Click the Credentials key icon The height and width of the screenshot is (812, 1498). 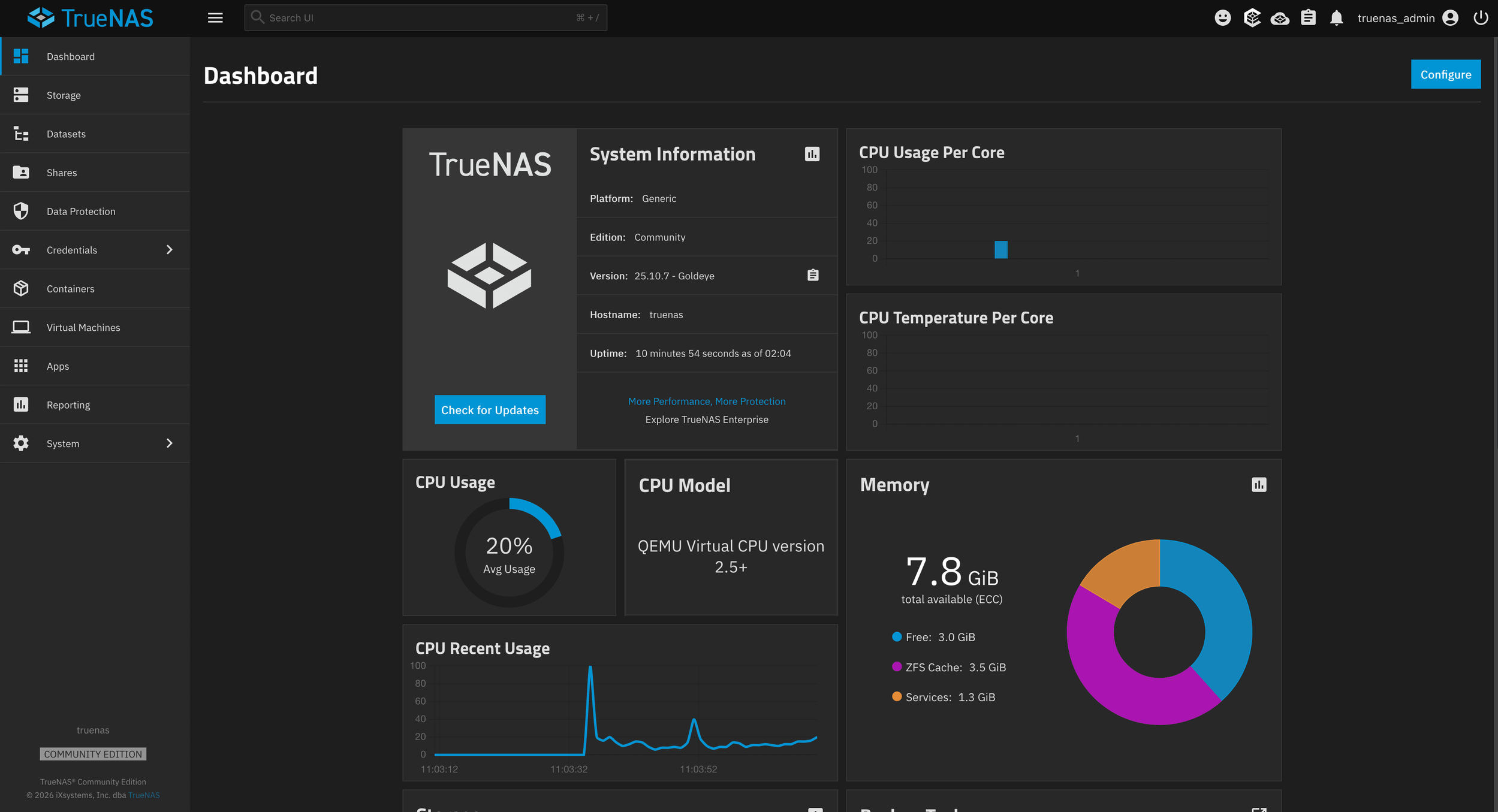[x=21, y=250]
